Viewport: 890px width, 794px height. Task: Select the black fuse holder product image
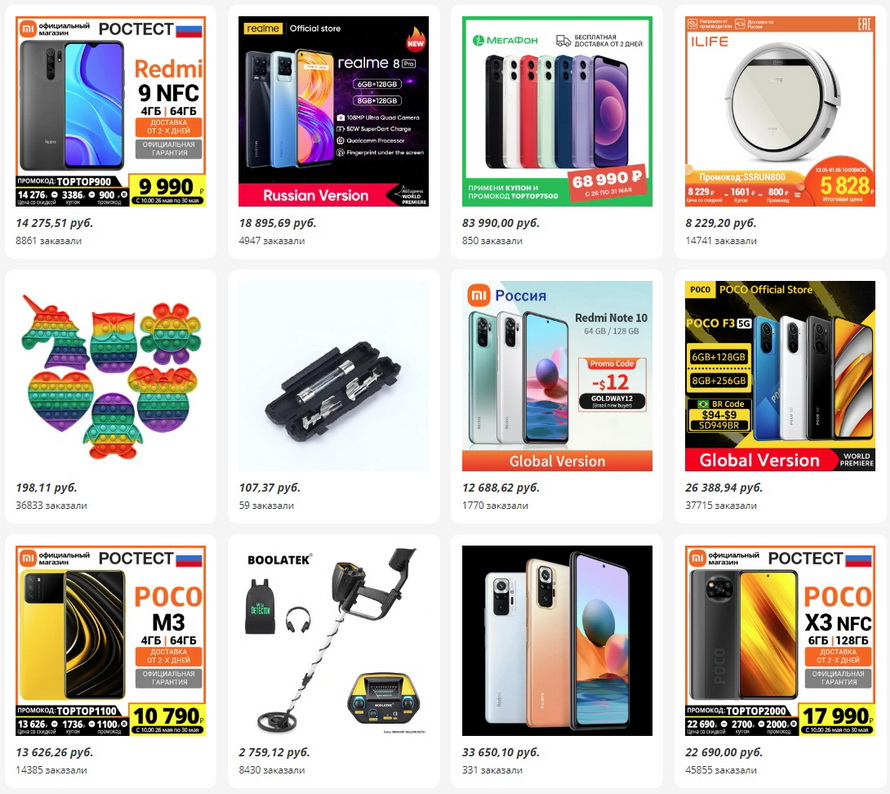pyautogui.click(x=334, y=376)
